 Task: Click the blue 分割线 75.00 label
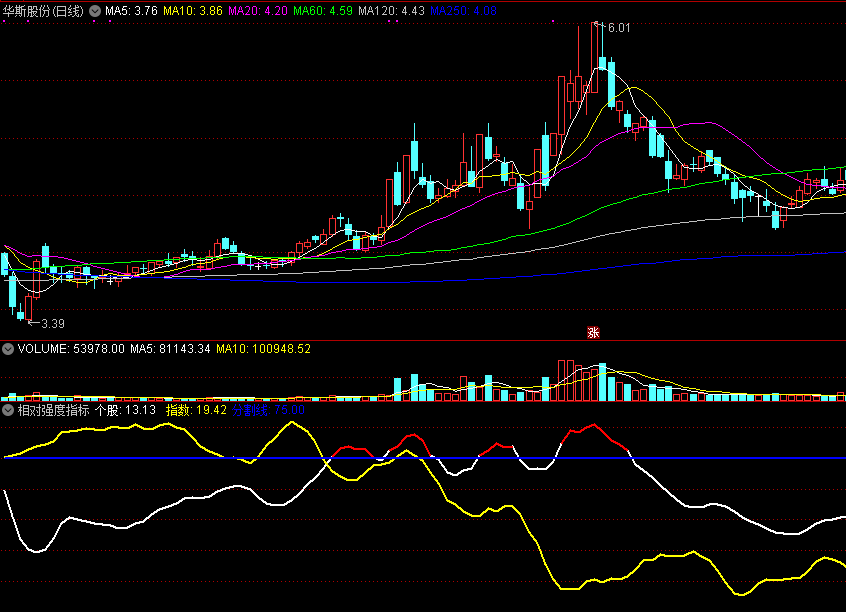coord(268,410)
